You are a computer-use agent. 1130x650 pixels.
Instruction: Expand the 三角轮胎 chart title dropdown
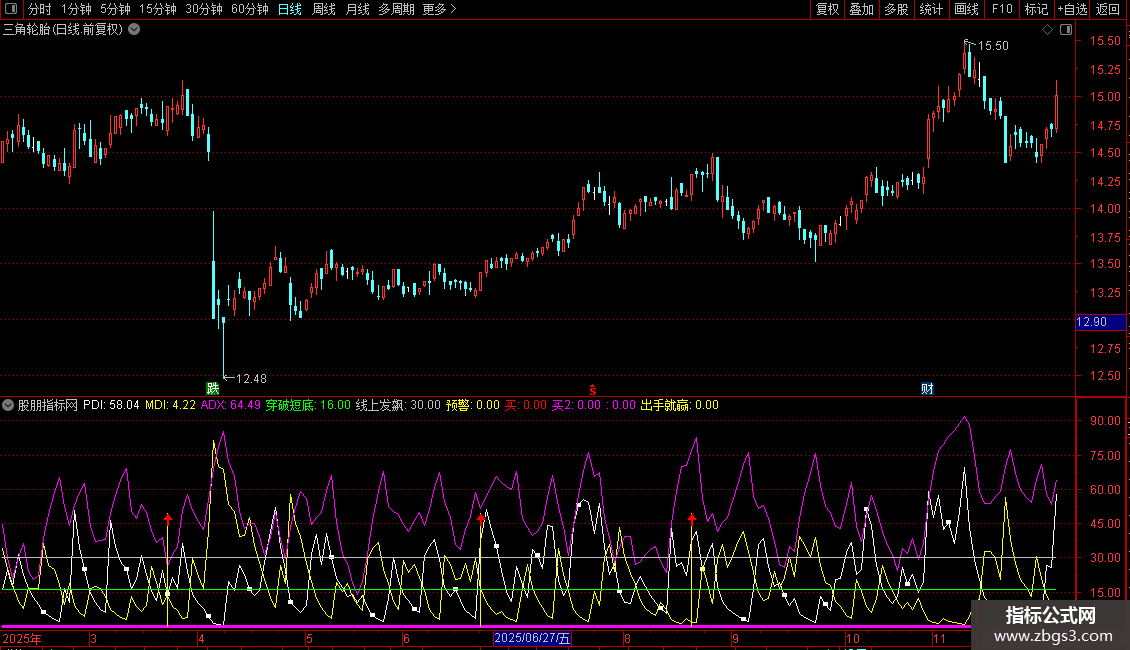click(134, 30)
